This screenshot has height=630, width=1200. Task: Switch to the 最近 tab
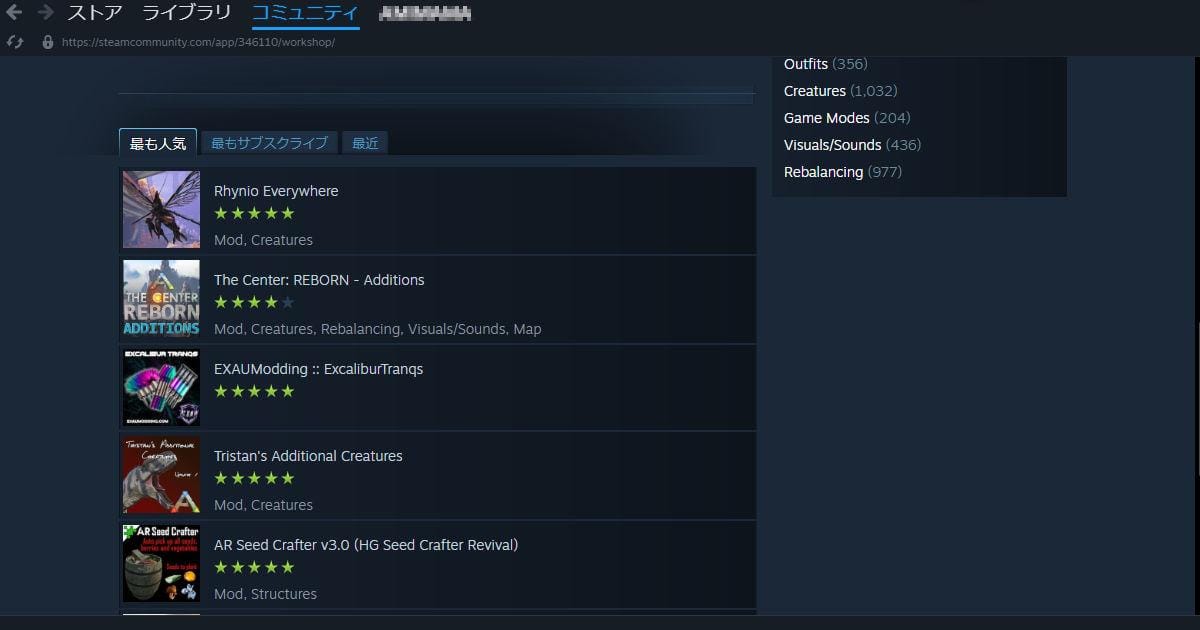pyautogui.click(x=365, y=143)
